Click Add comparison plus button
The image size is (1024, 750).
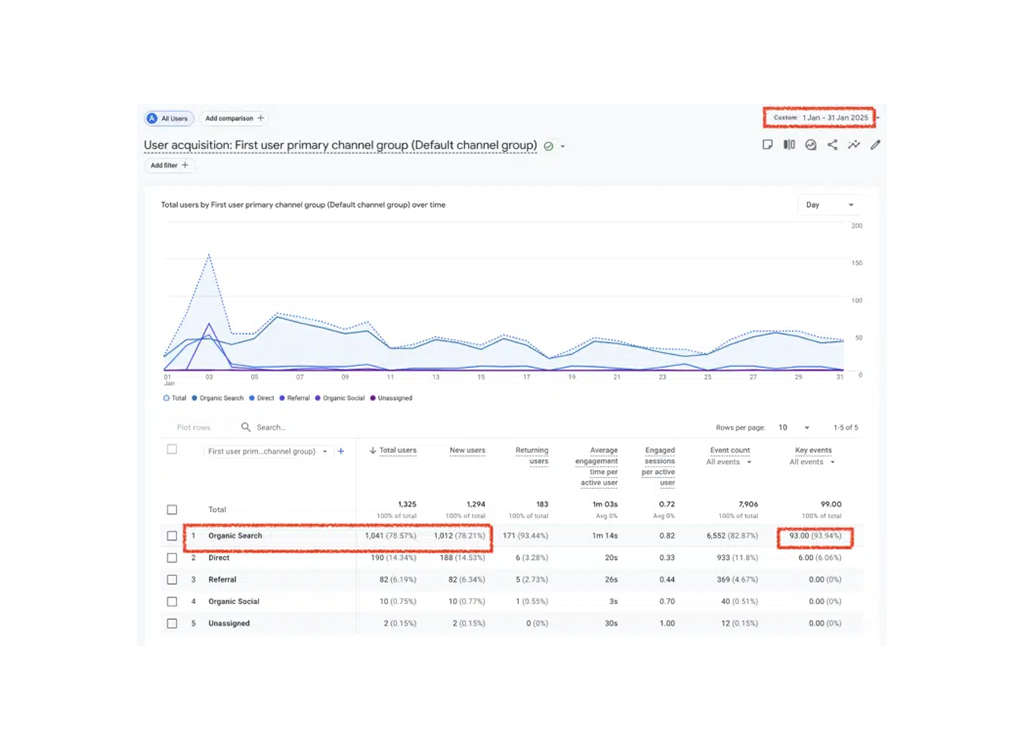click(x=233, y=118)
